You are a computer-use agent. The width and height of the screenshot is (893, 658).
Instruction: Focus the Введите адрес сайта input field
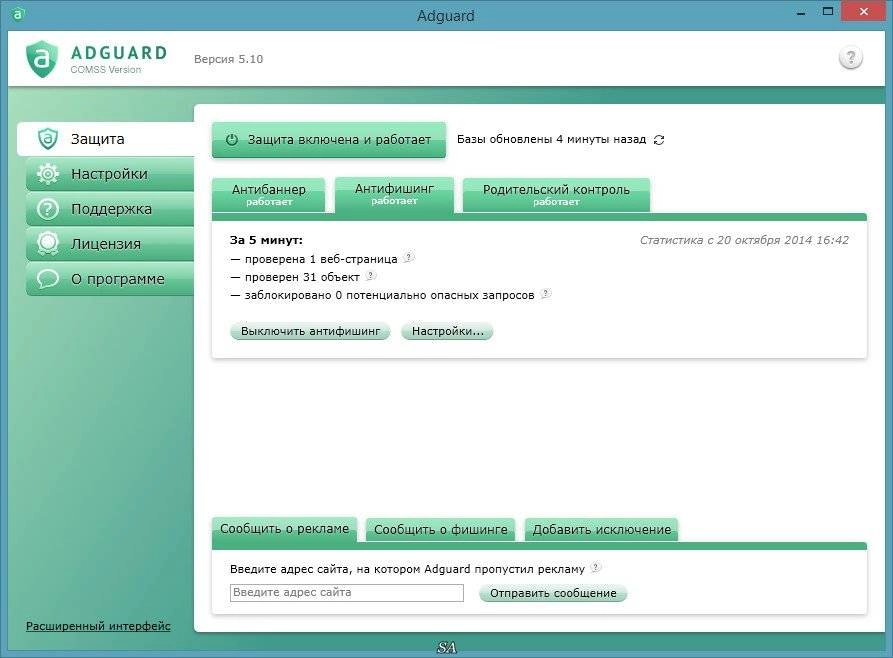[x=347, y=592]
